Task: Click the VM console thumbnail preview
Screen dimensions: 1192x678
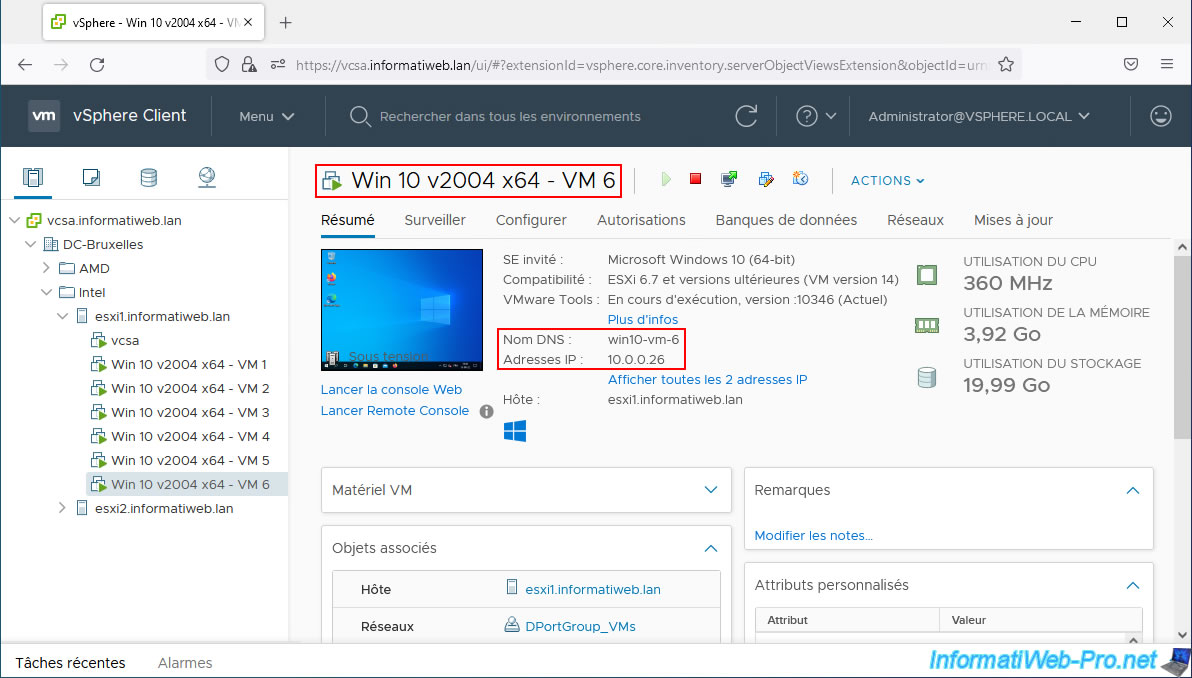Action: click(402, 310)
